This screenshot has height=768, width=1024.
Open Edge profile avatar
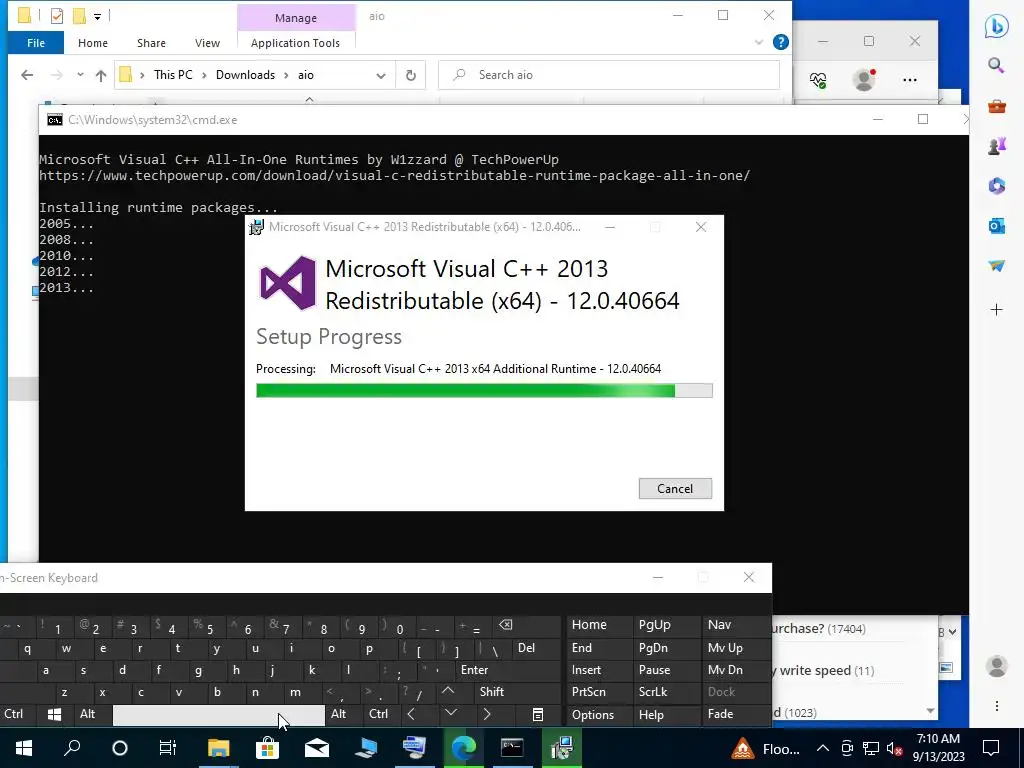864,80
